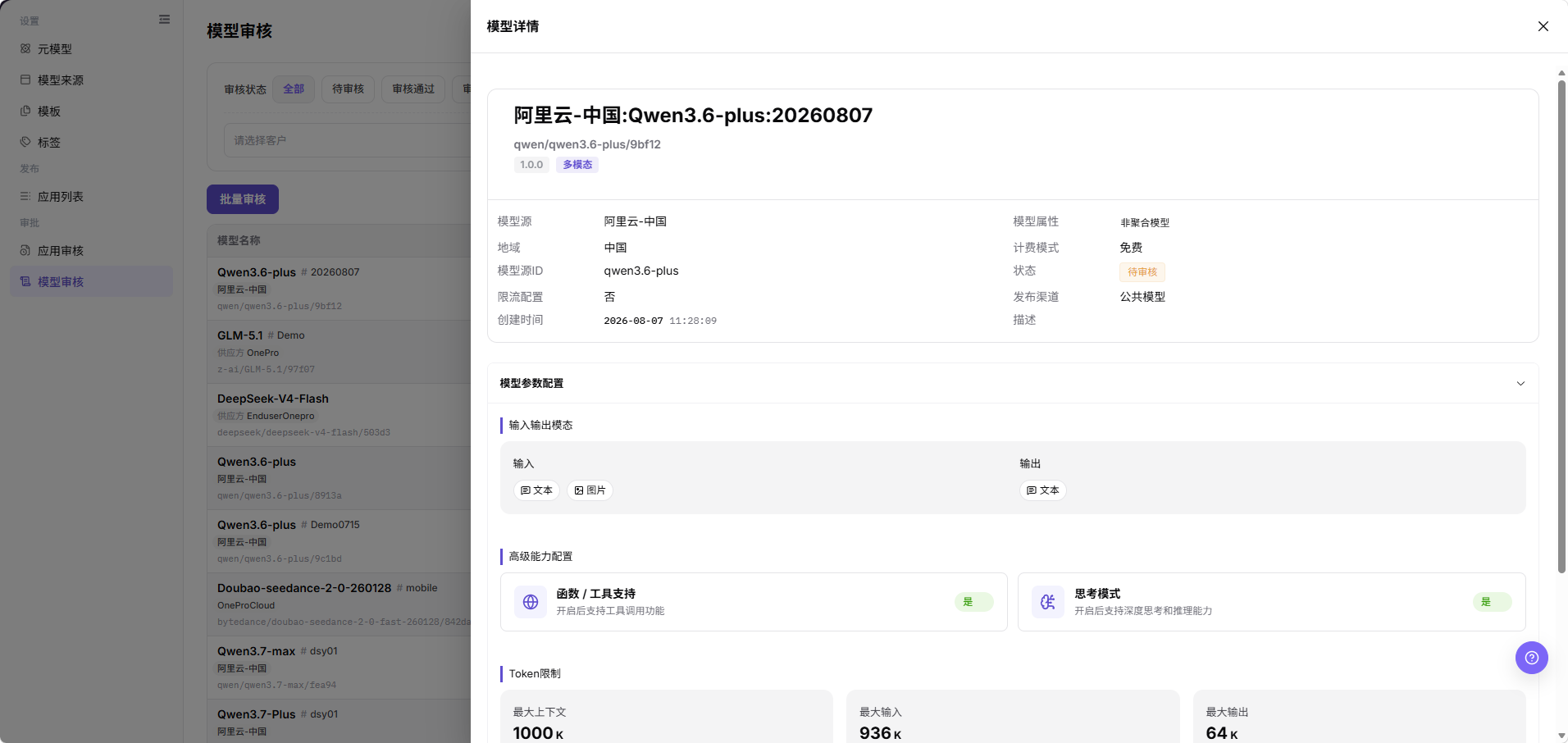
Task: Collapse the sidebar with the menu icon
Action: pyautogui.click(x=165, y=20)
